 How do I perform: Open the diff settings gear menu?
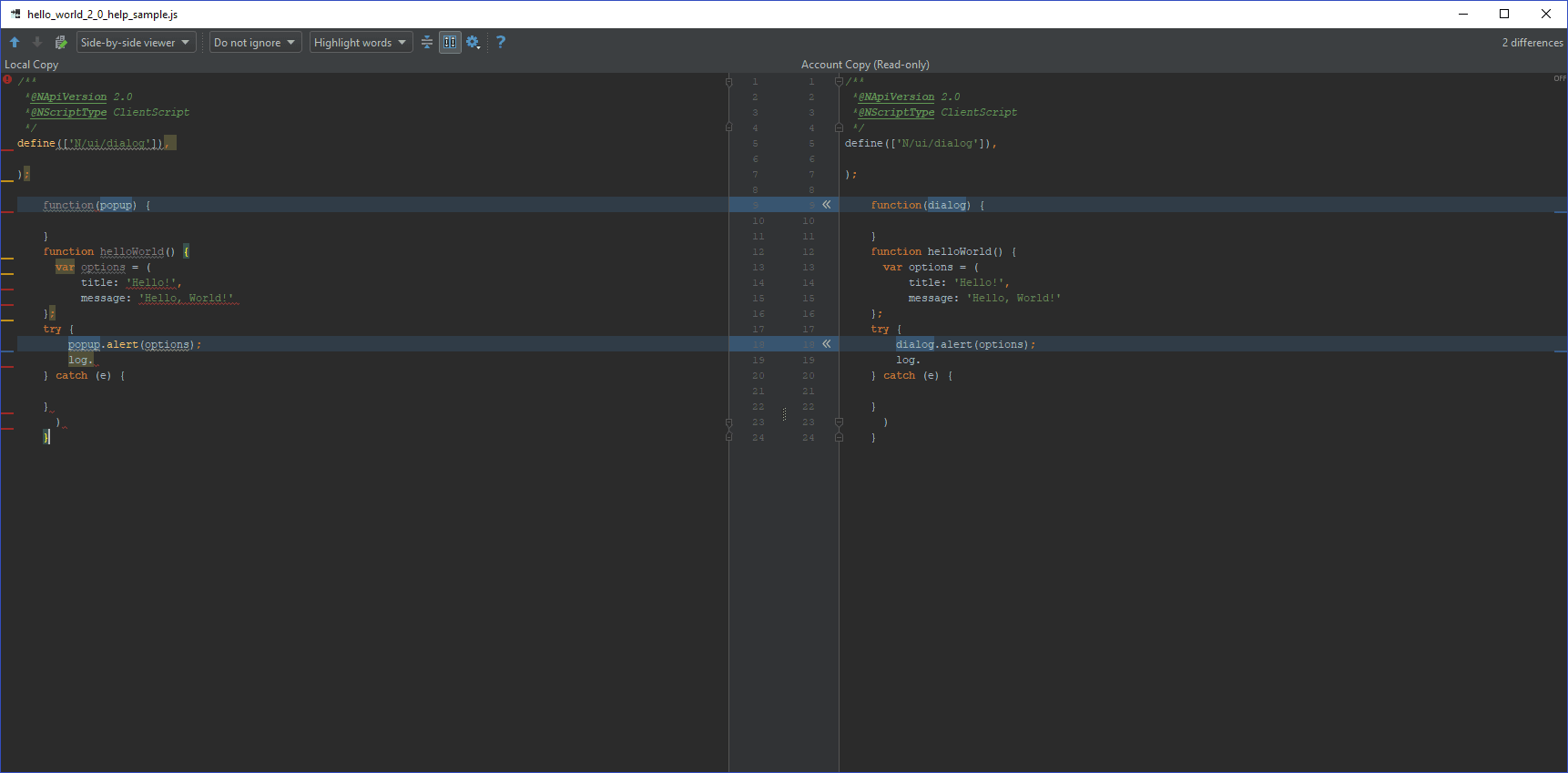[x=473, y=42]
